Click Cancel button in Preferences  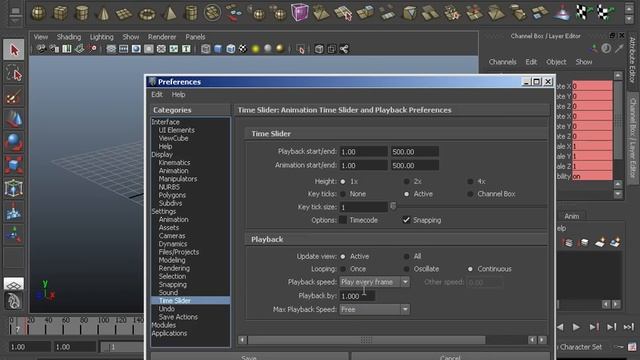pyautogui.click(x=450, y=356)
